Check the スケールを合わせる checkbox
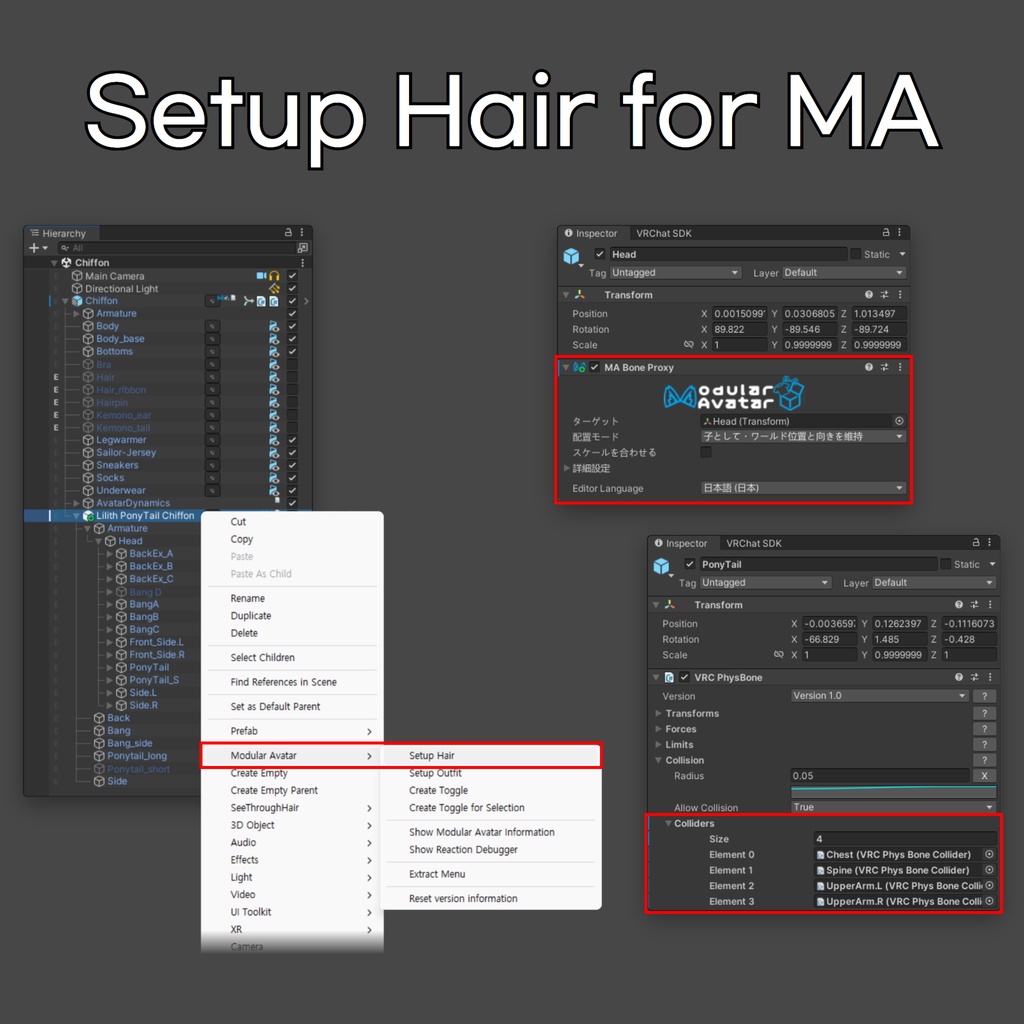 coord(706,452)
